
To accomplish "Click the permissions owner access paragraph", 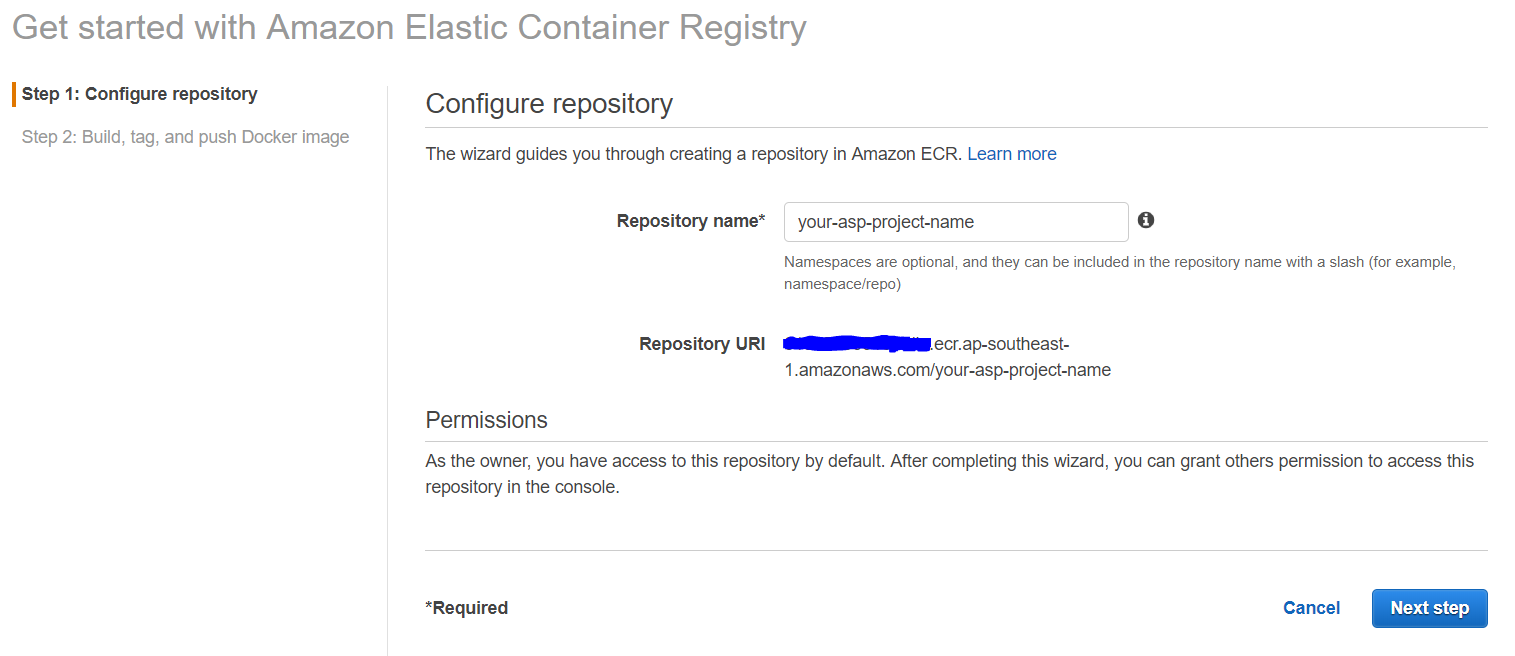I will (948, 474).
